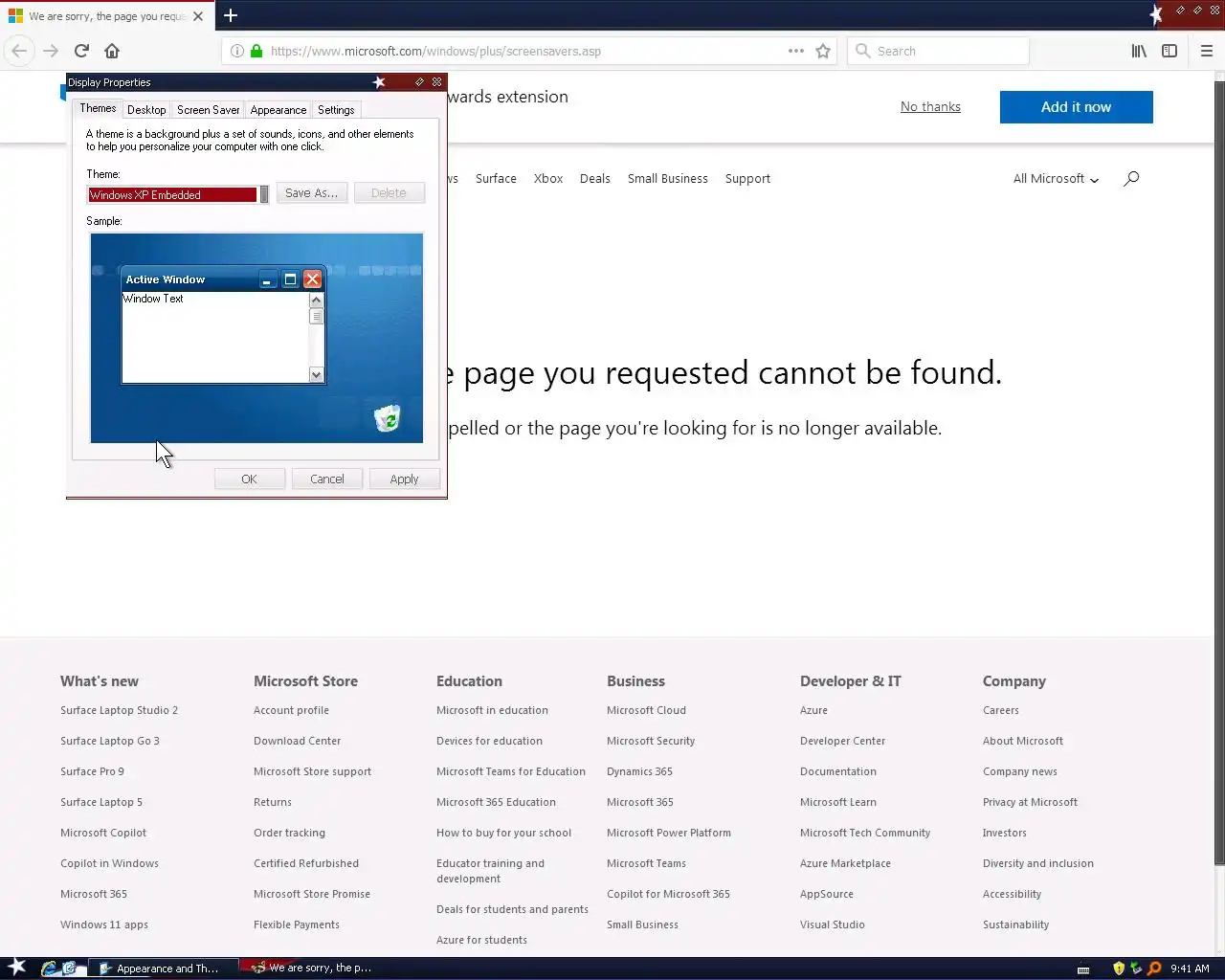
Task: Open Xbox in the Microsoft nav
Action: point(548,178)
